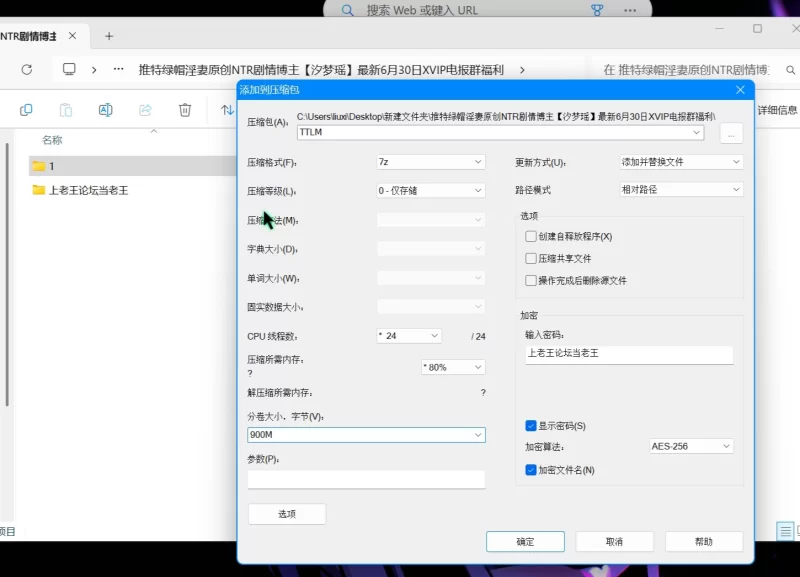Click the refresh icon in Explorer

point(27,69)
